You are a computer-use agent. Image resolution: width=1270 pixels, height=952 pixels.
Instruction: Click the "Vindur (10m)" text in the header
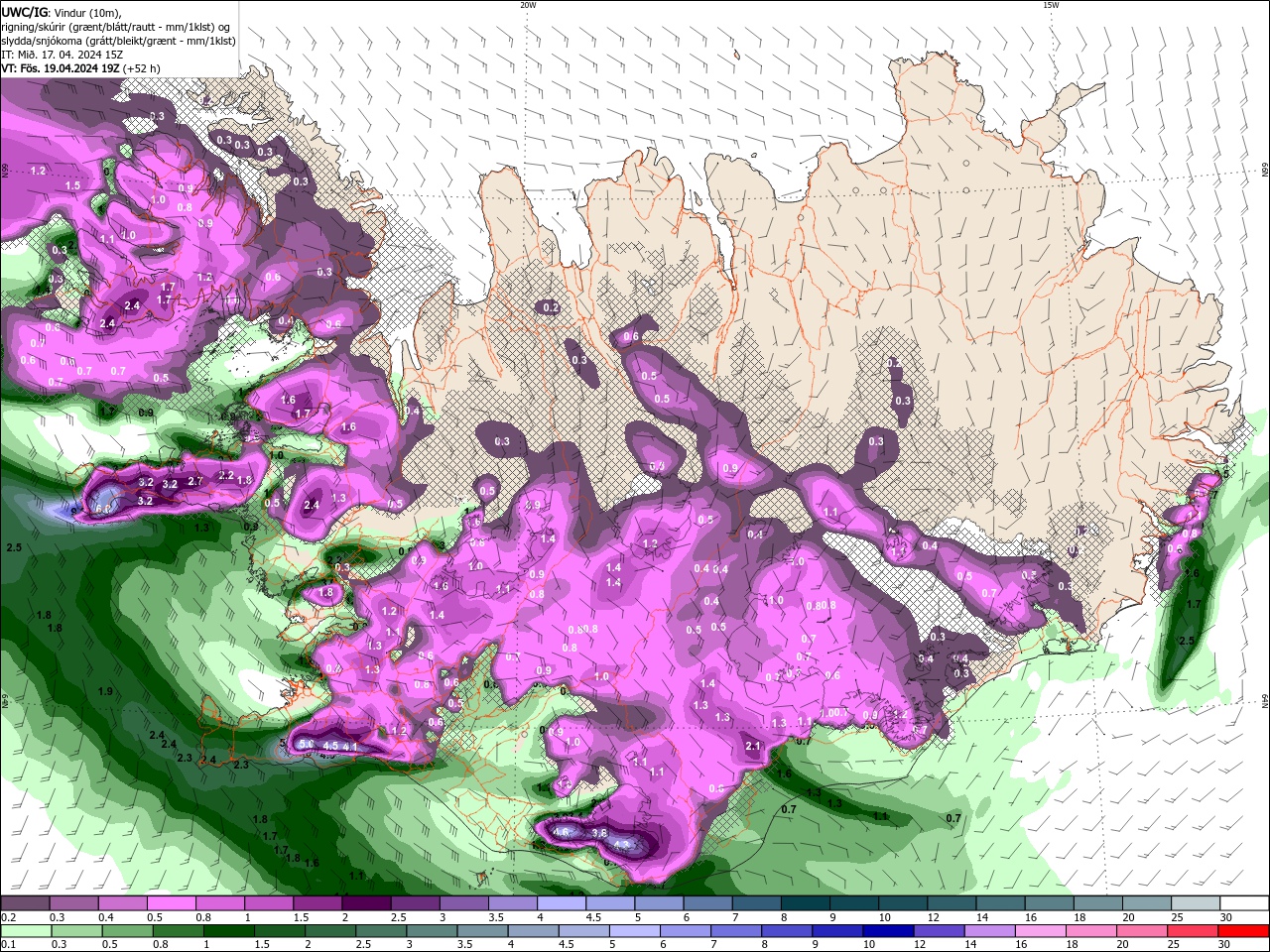point(85,12)
